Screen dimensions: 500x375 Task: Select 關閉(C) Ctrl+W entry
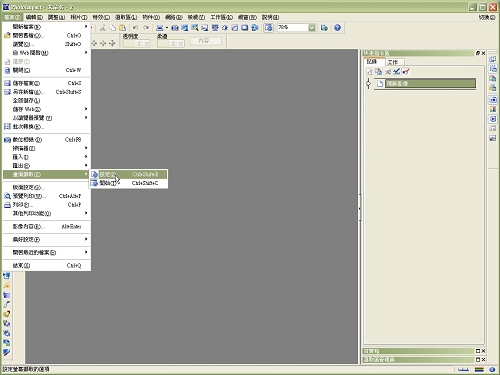[47, 70]
